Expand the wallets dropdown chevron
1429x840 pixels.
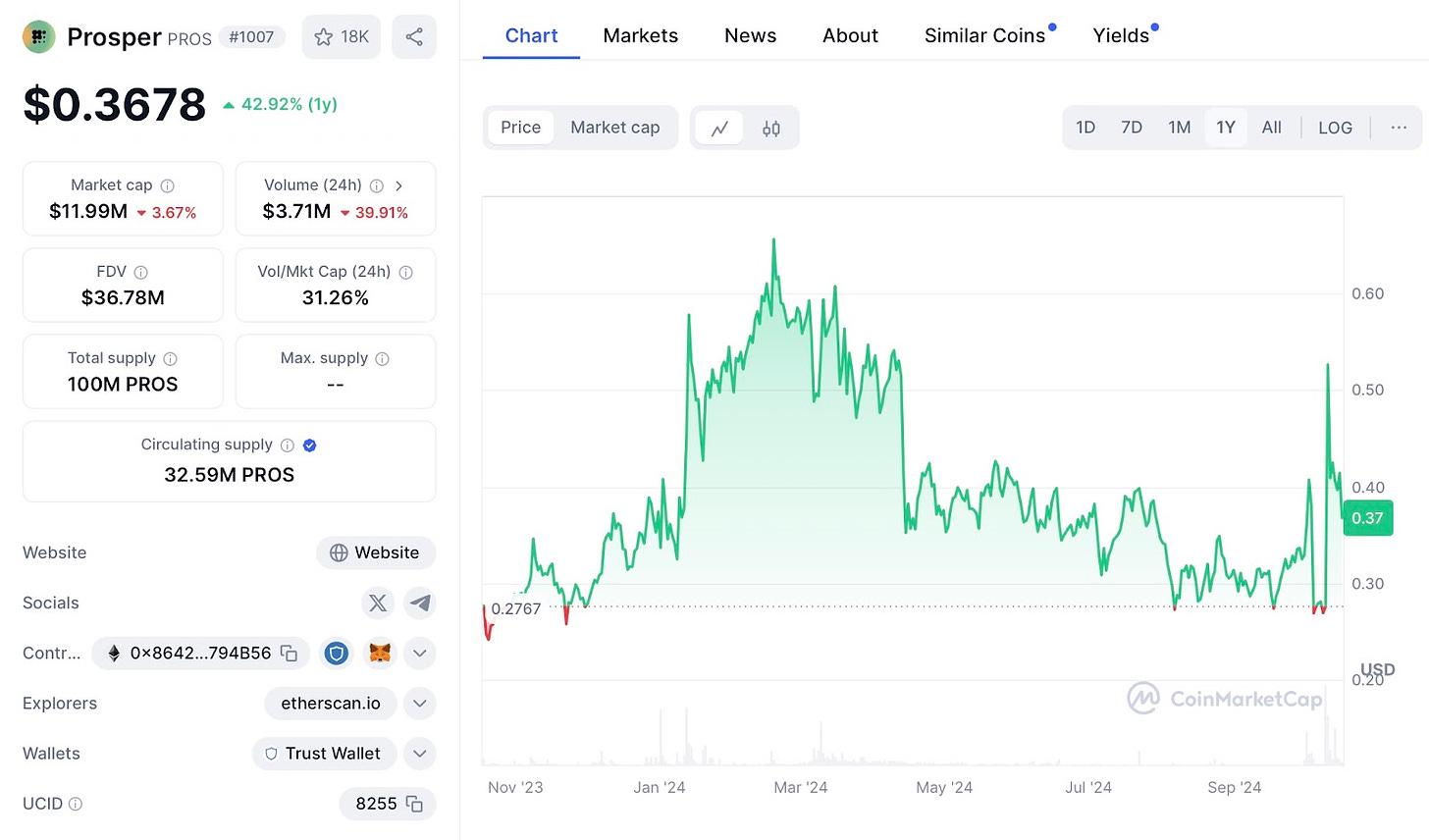[420, 754]
